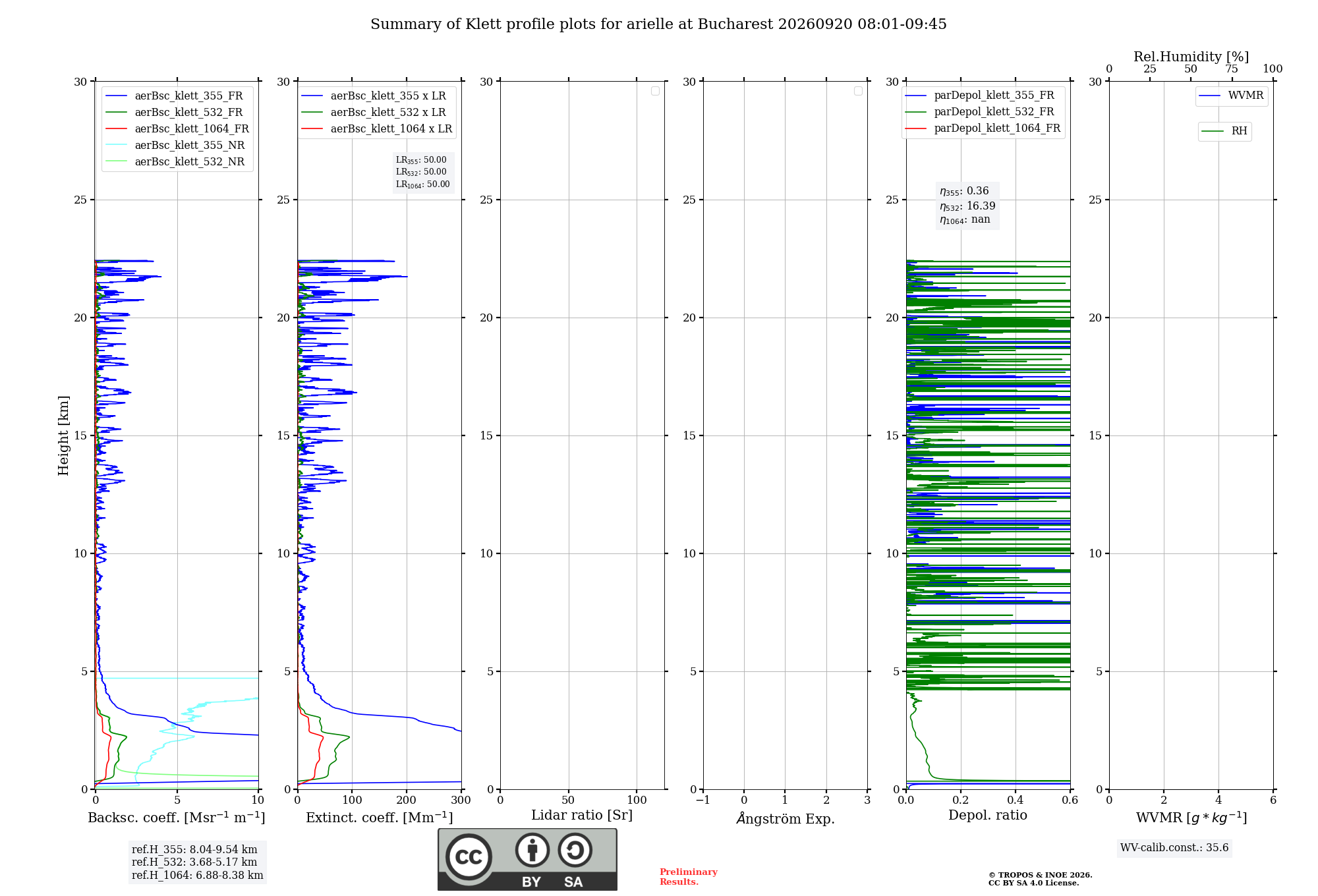The image size is (1318, 896).
Task: Click the LR1064: 50.00 annotation
Action: pyautogui.click(x=423, y=184)
